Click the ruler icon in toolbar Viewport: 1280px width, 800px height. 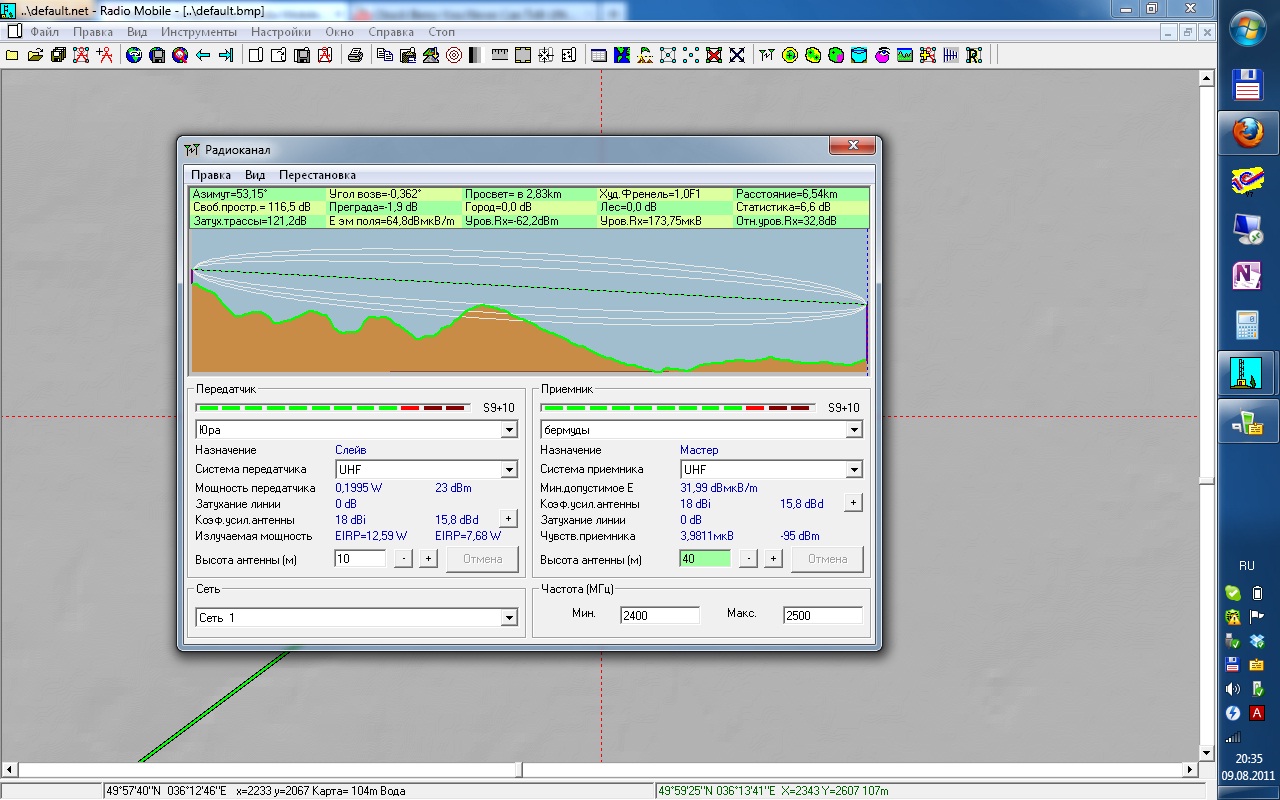(499, 56)
